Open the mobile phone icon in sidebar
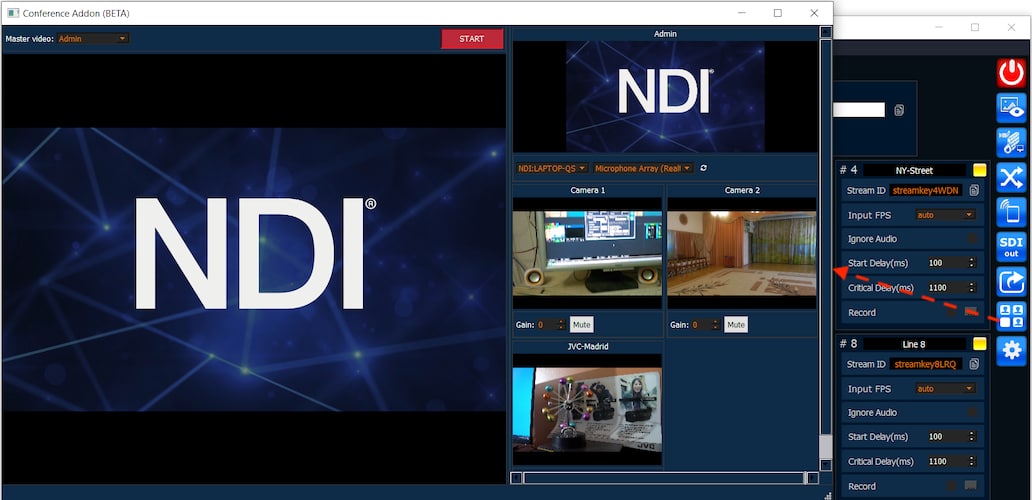Image resolution: width=1032 pixels, height=500 pixels. click(x=1011, y=213)
